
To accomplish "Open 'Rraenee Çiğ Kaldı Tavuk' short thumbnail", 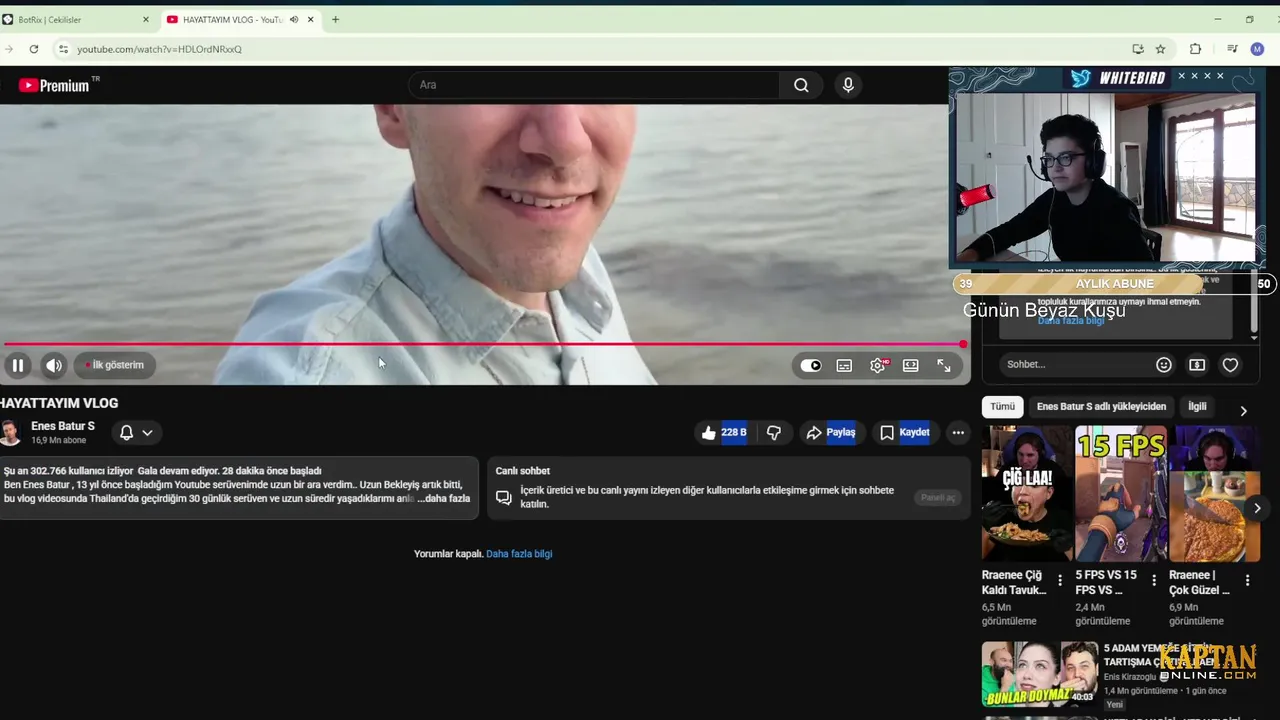I will point(1027,493).
